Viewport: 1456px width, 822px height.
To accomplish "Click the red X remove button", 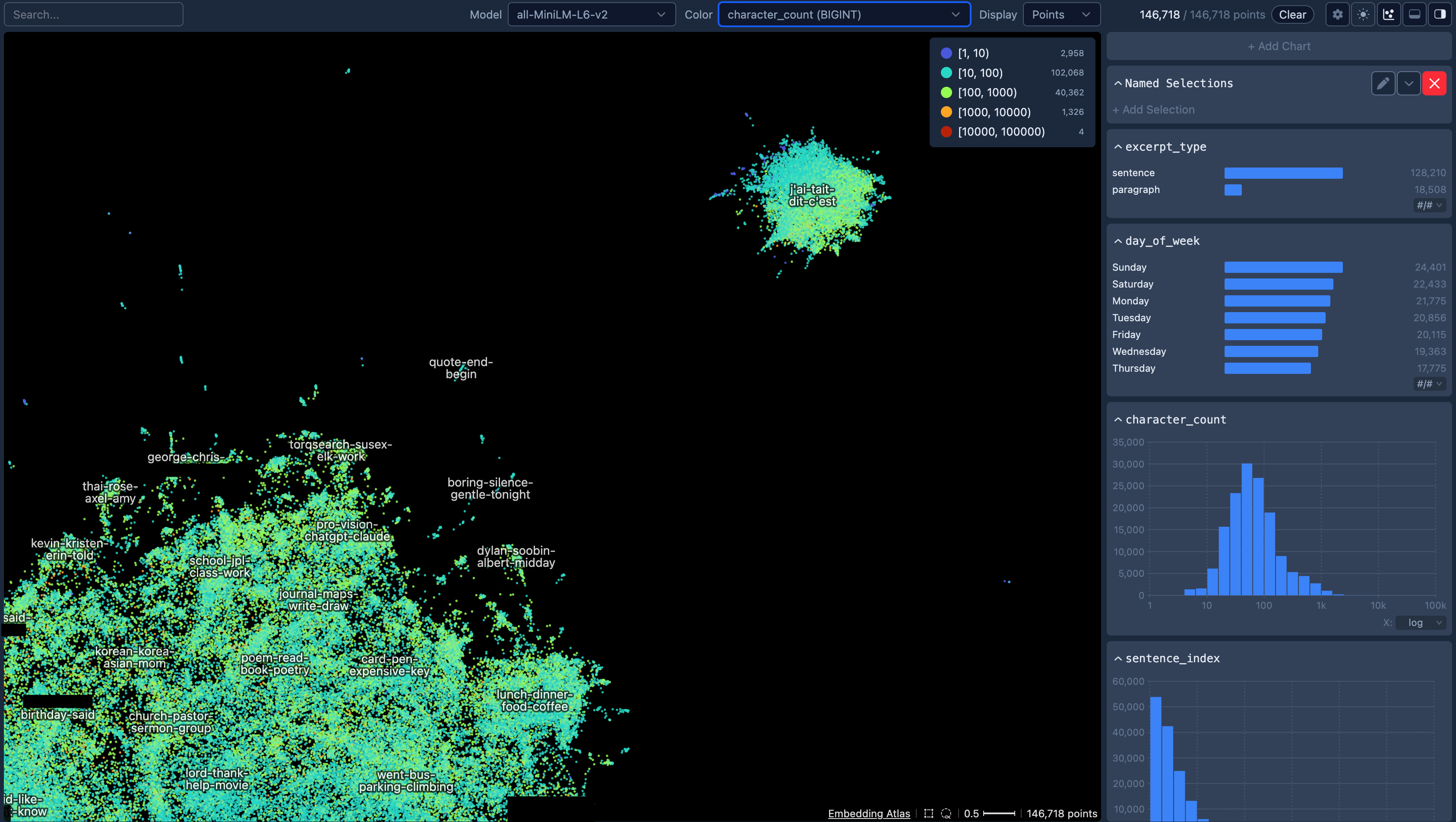I will coord(1434,84).
